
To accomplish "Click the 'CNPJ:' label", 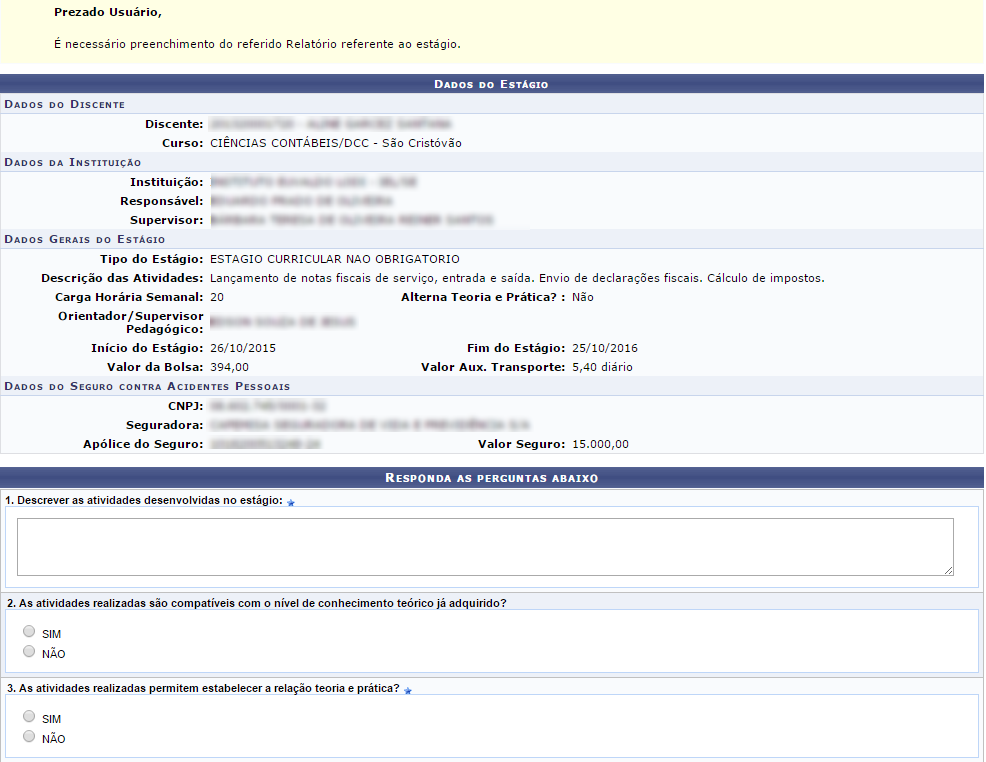I will pos(186,406).
